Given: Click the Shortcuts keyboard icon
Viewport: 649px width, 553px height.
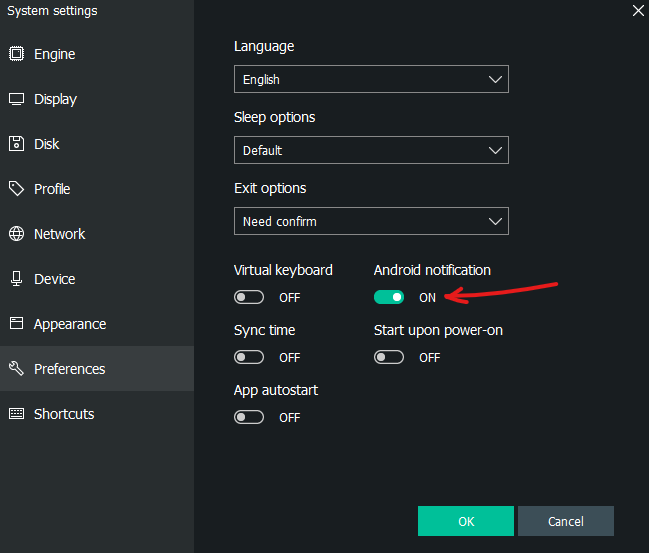Looking at the screenshot, I should point(17,414).
